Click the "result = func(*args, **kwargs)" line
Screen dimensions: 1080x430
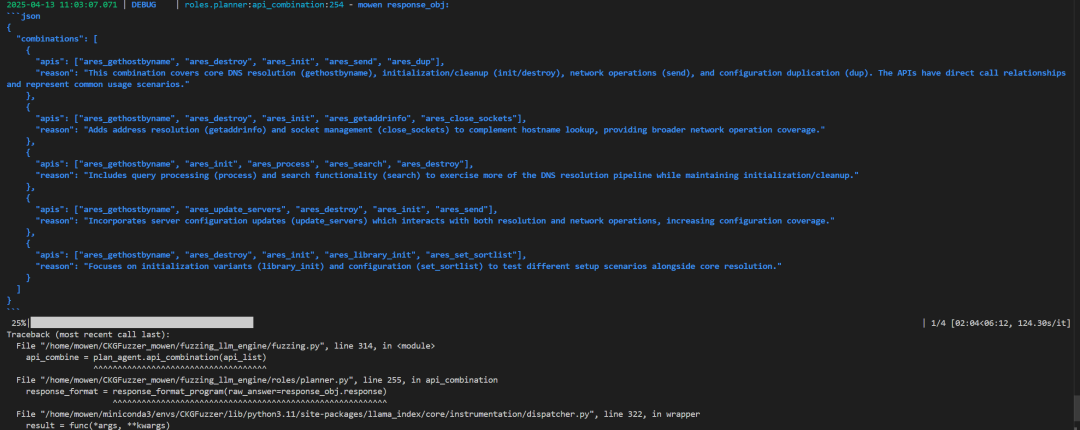pyautogui.click(x=98, y=425)
